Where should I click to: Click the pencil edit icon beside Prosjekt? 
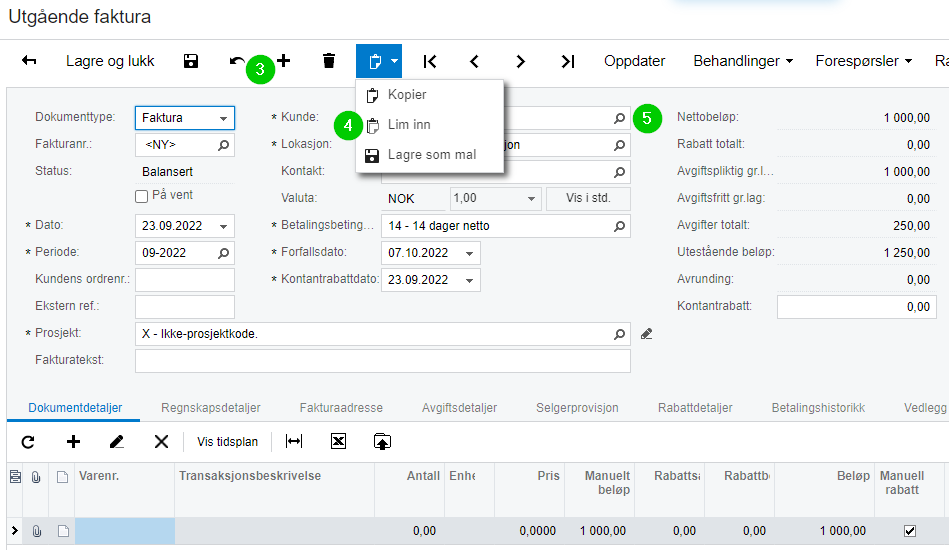[646, 334]
